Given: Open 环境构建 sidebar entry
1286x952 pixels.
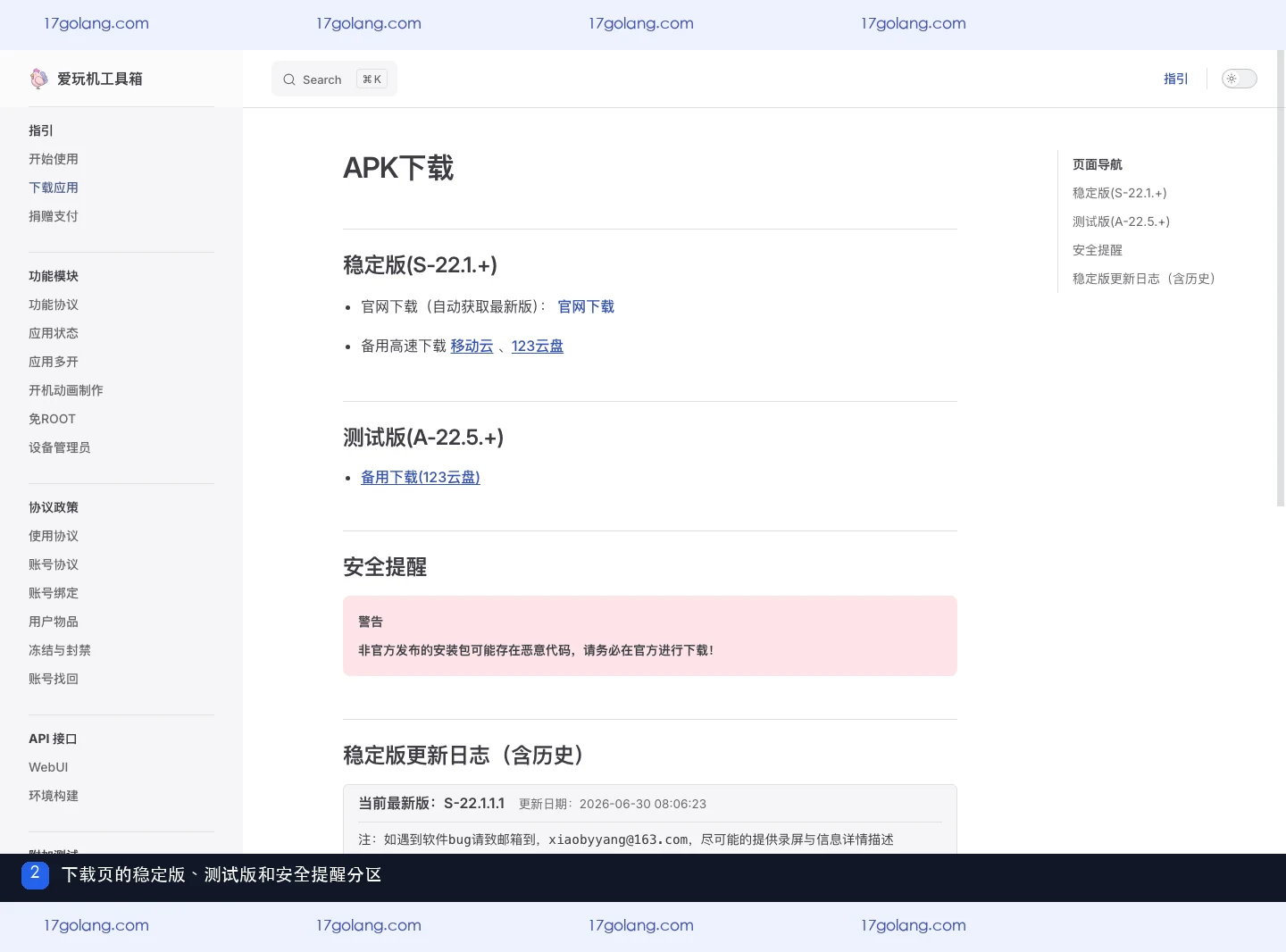Looking at the screenshot, I should tap(54, 796).
